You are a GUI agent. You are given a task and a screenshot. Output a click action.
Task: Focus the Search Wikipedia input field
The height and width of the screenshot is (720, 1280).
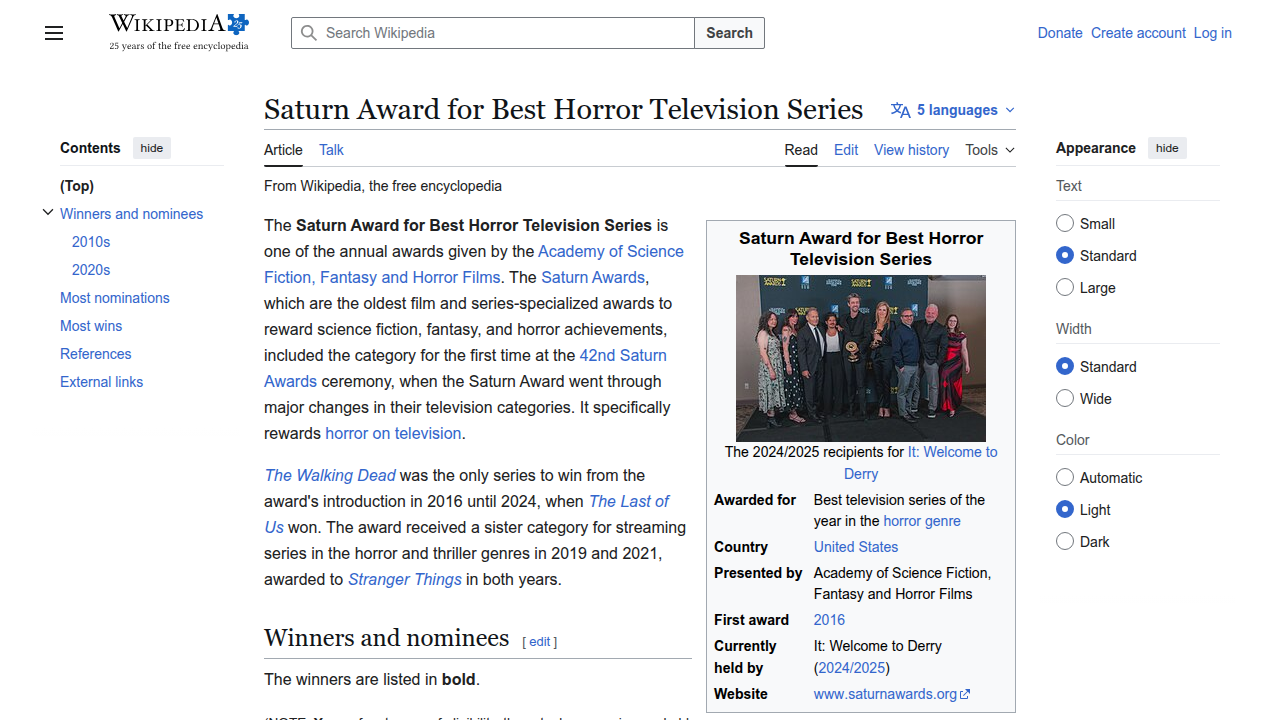point(493,33)
